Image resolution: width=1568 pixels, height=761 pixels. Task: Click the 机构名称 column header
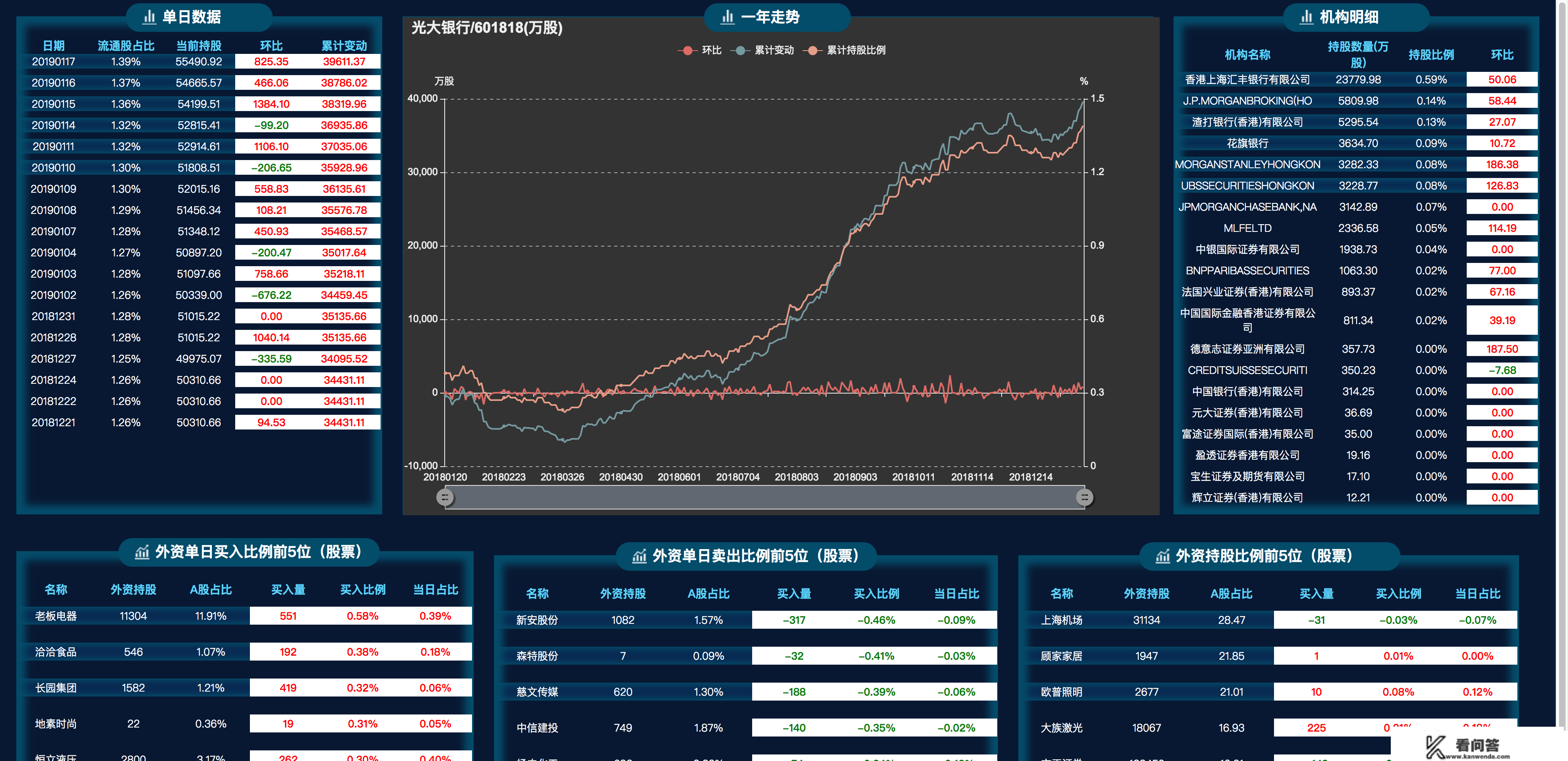1247,55
